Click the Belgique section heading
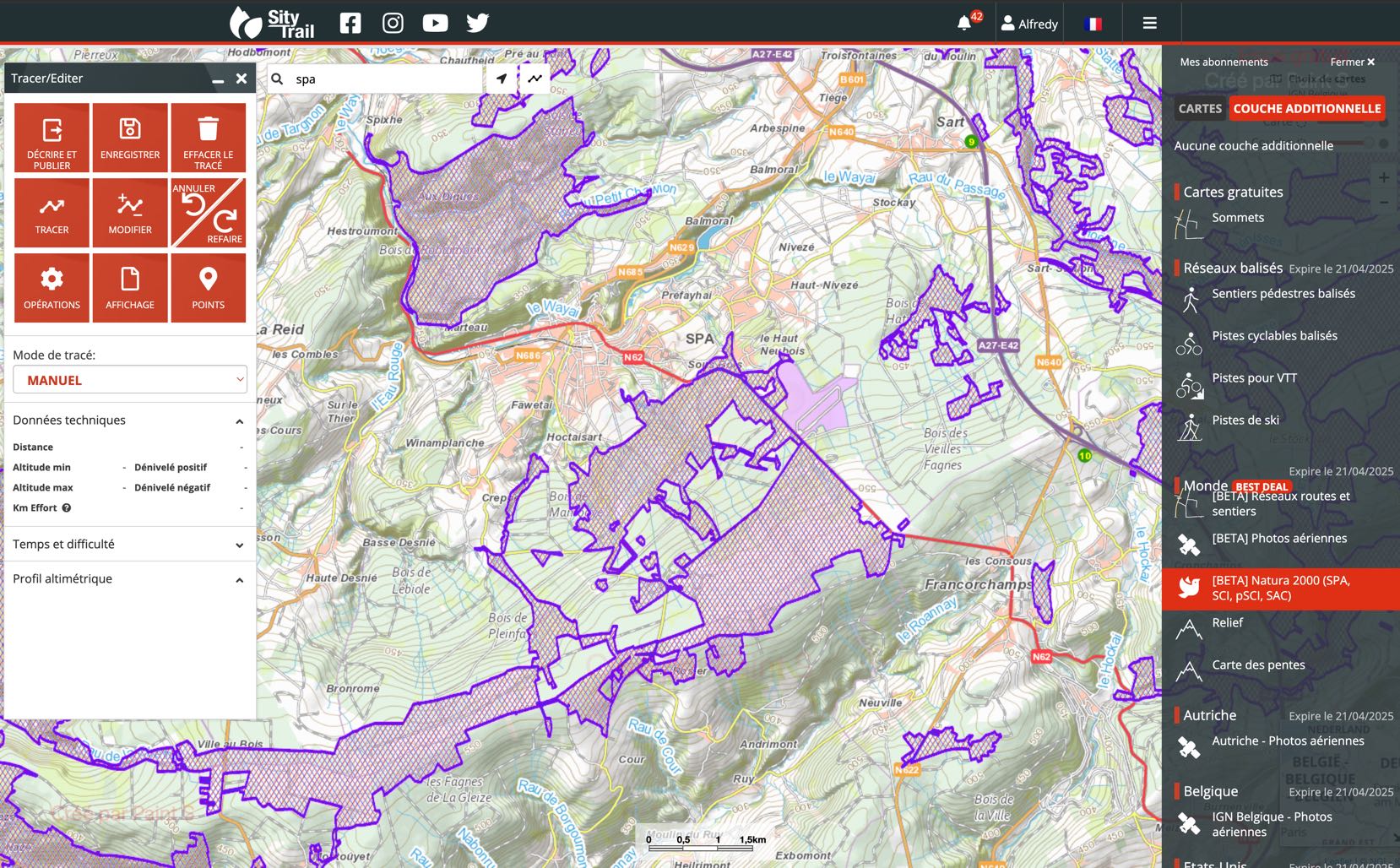 tap(1210, 791)
